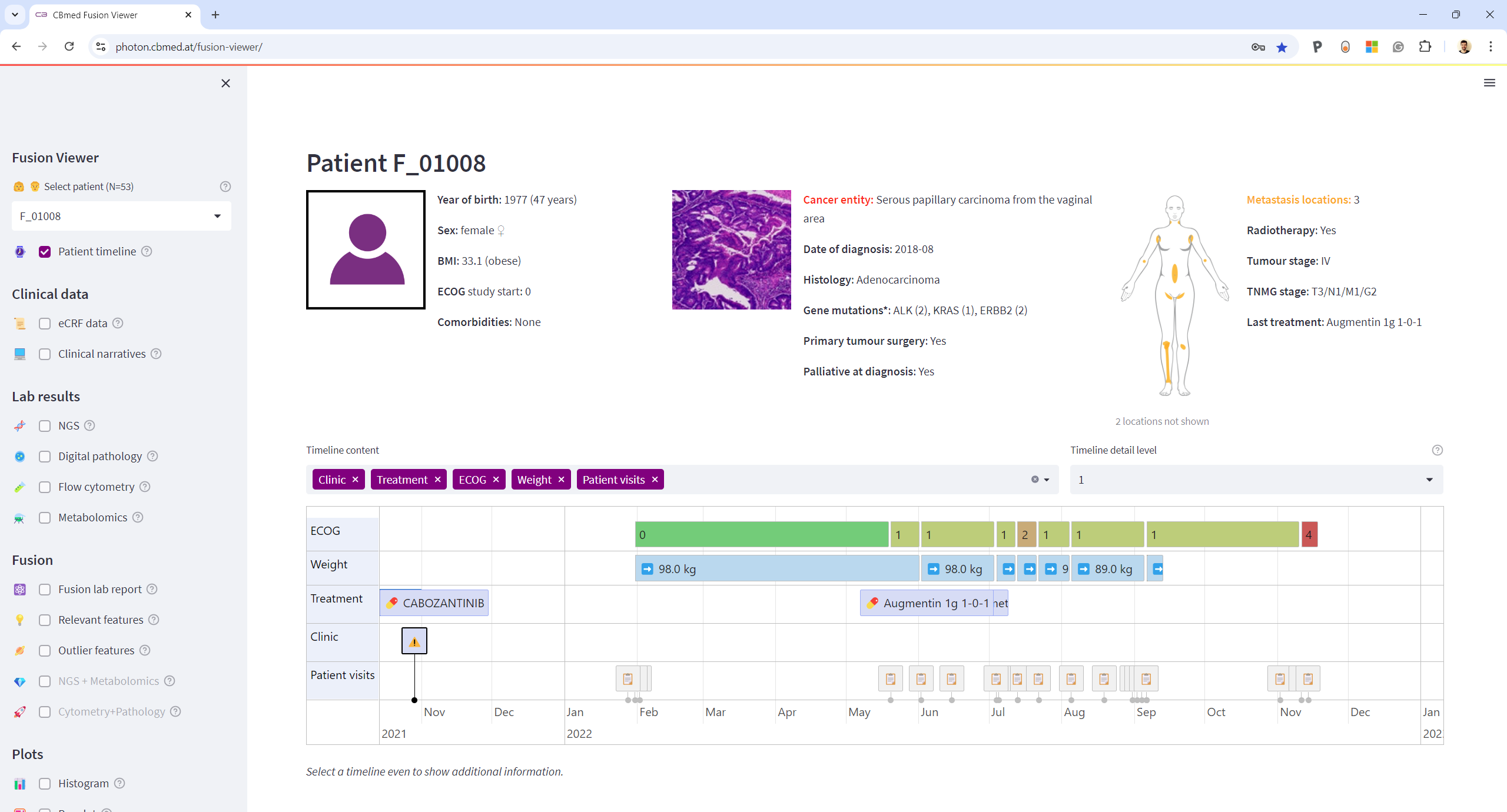Viewport: 1507px width, 812px height.
Task: Enable the eCRF data checkbox
Action: point(45,324)
